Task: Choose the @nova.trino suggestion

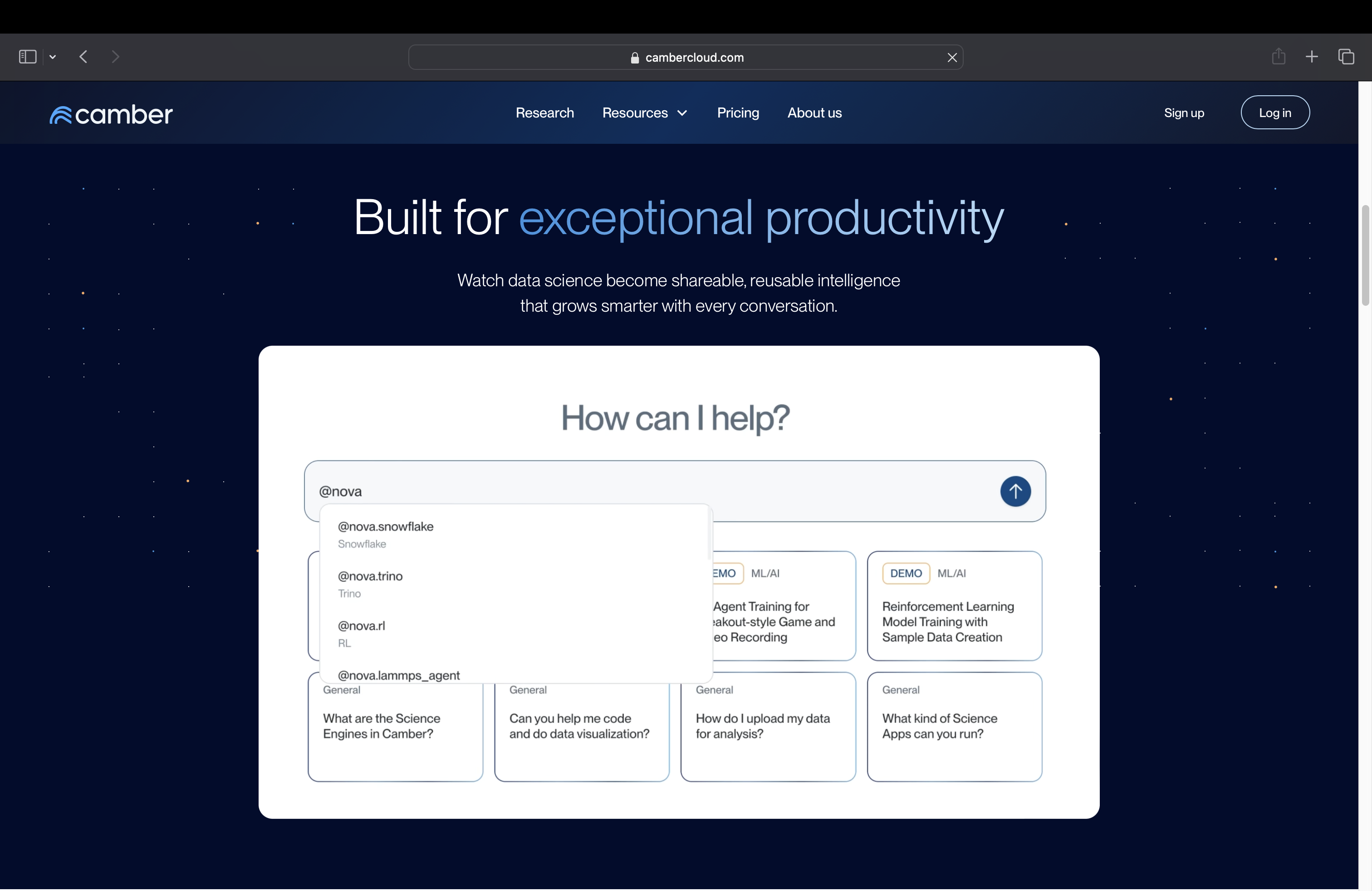Action: tap(370, 583)
